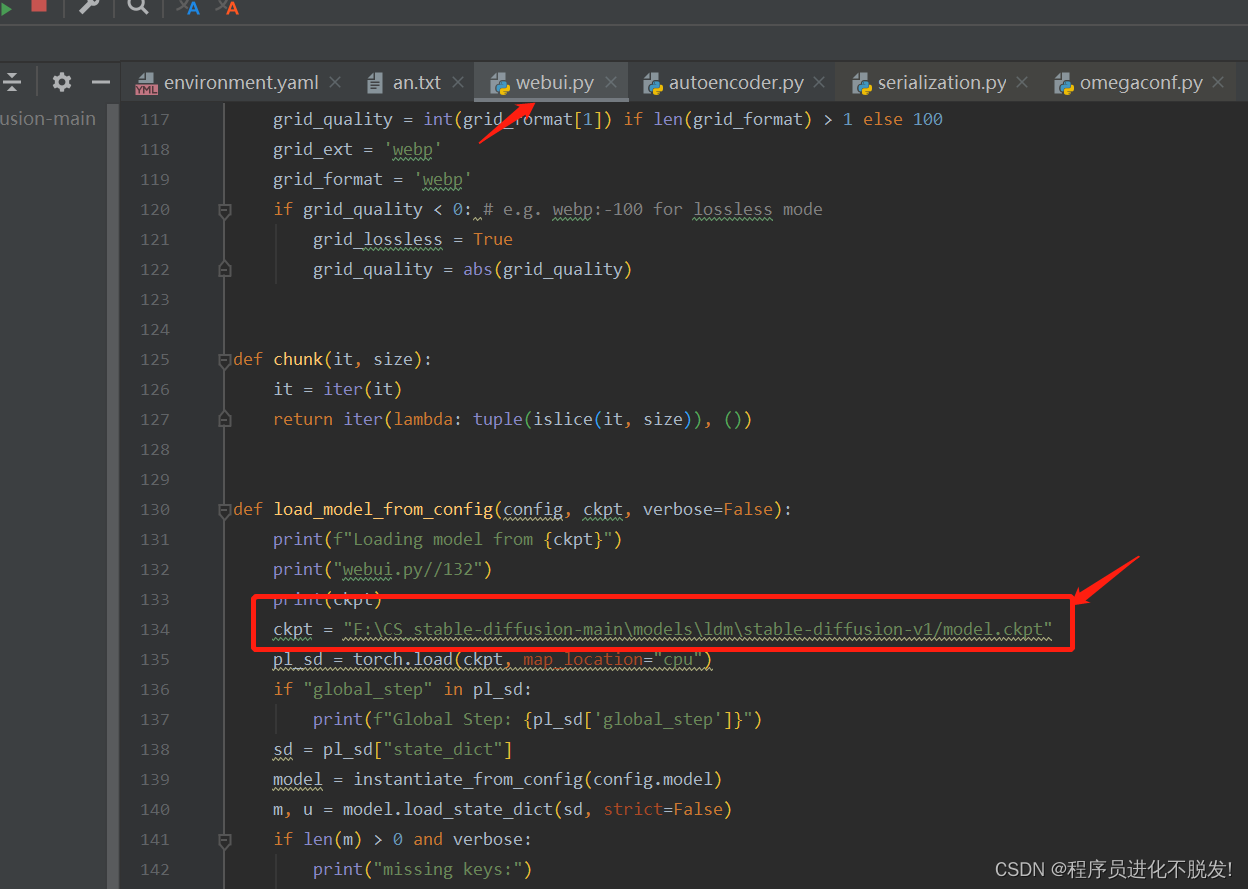Click the red Stop process icon
This screenshot has width=1248, height=889.
[x=39, y=4]
